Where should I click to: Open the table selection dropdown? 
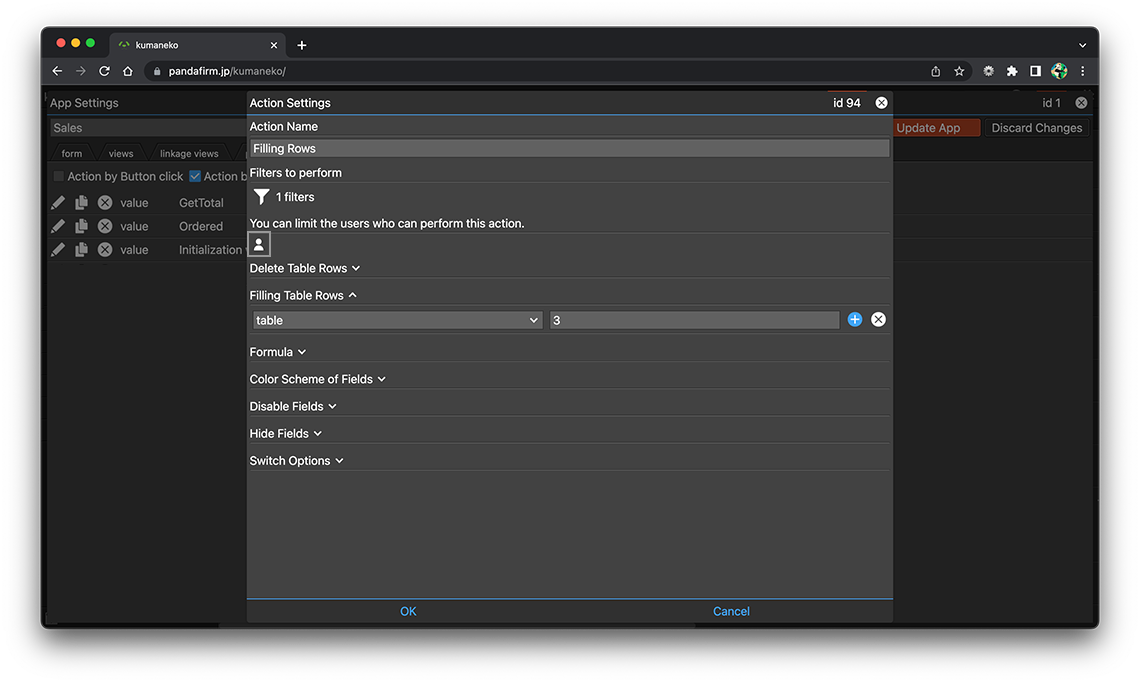click(396, 320)
